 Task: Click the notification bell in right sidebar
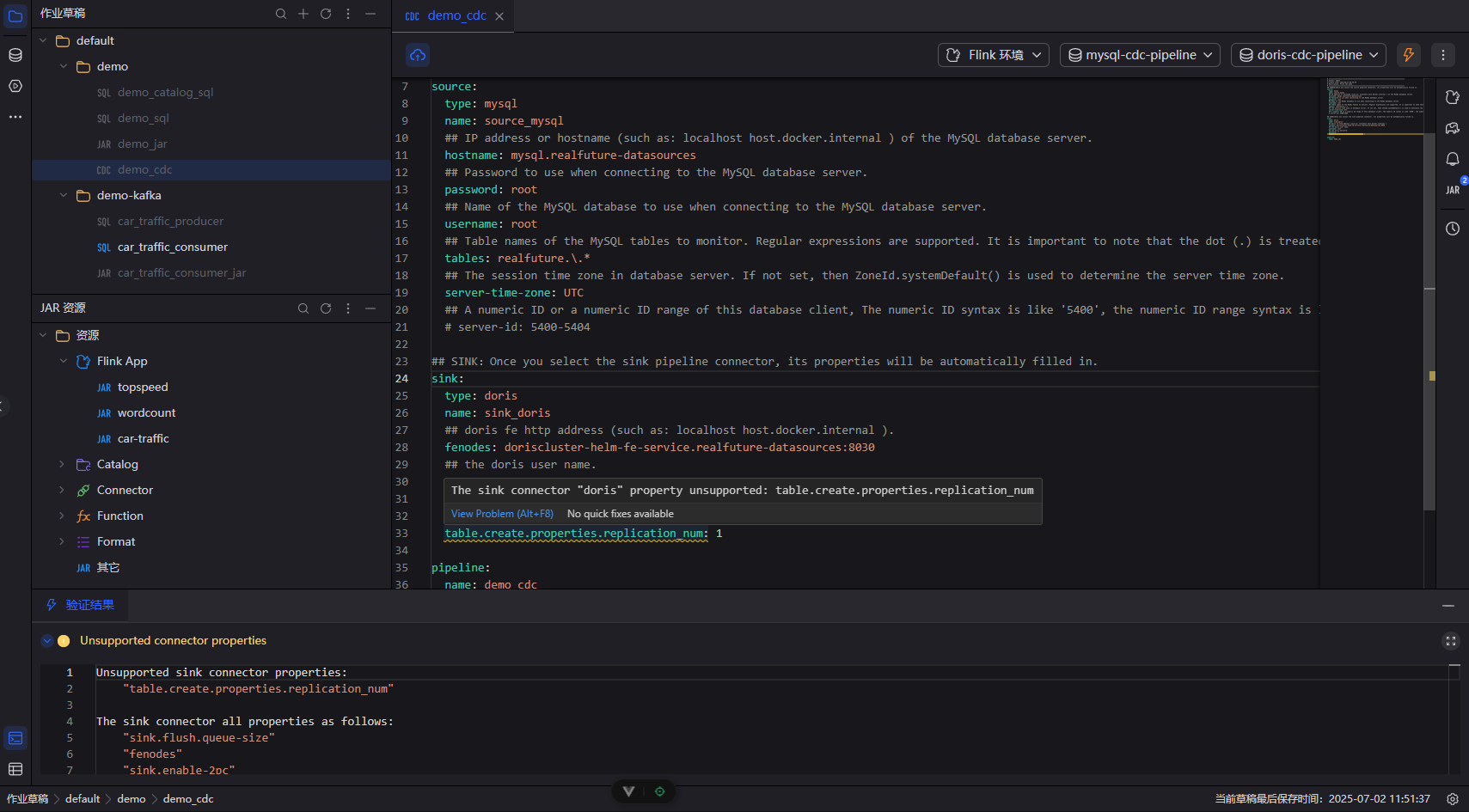click(x=1453, y=159)
